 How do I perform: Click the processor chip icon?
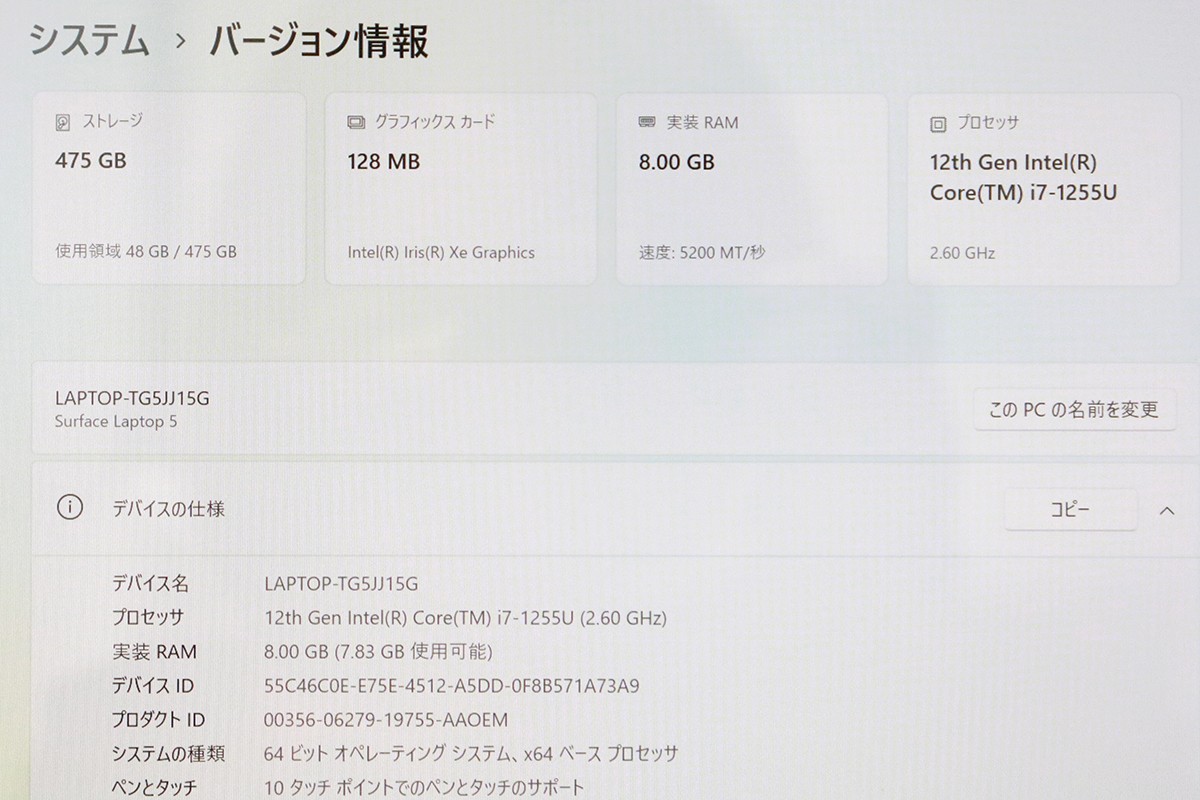pyautogui.click(x=938, y=124)
